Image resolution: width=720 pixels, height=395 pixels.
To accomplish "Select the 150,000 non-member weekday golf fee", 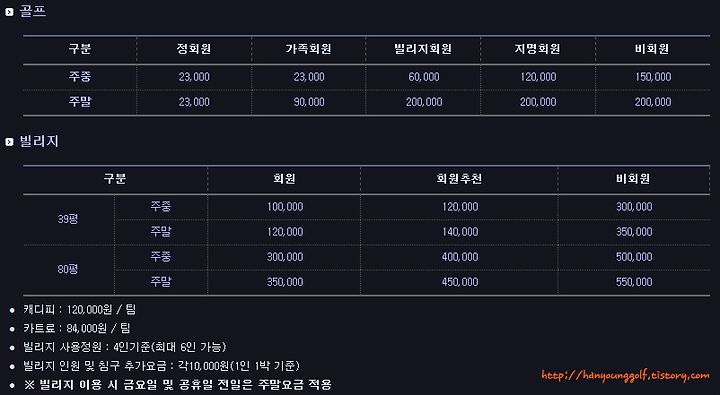I will pos(653,77).
